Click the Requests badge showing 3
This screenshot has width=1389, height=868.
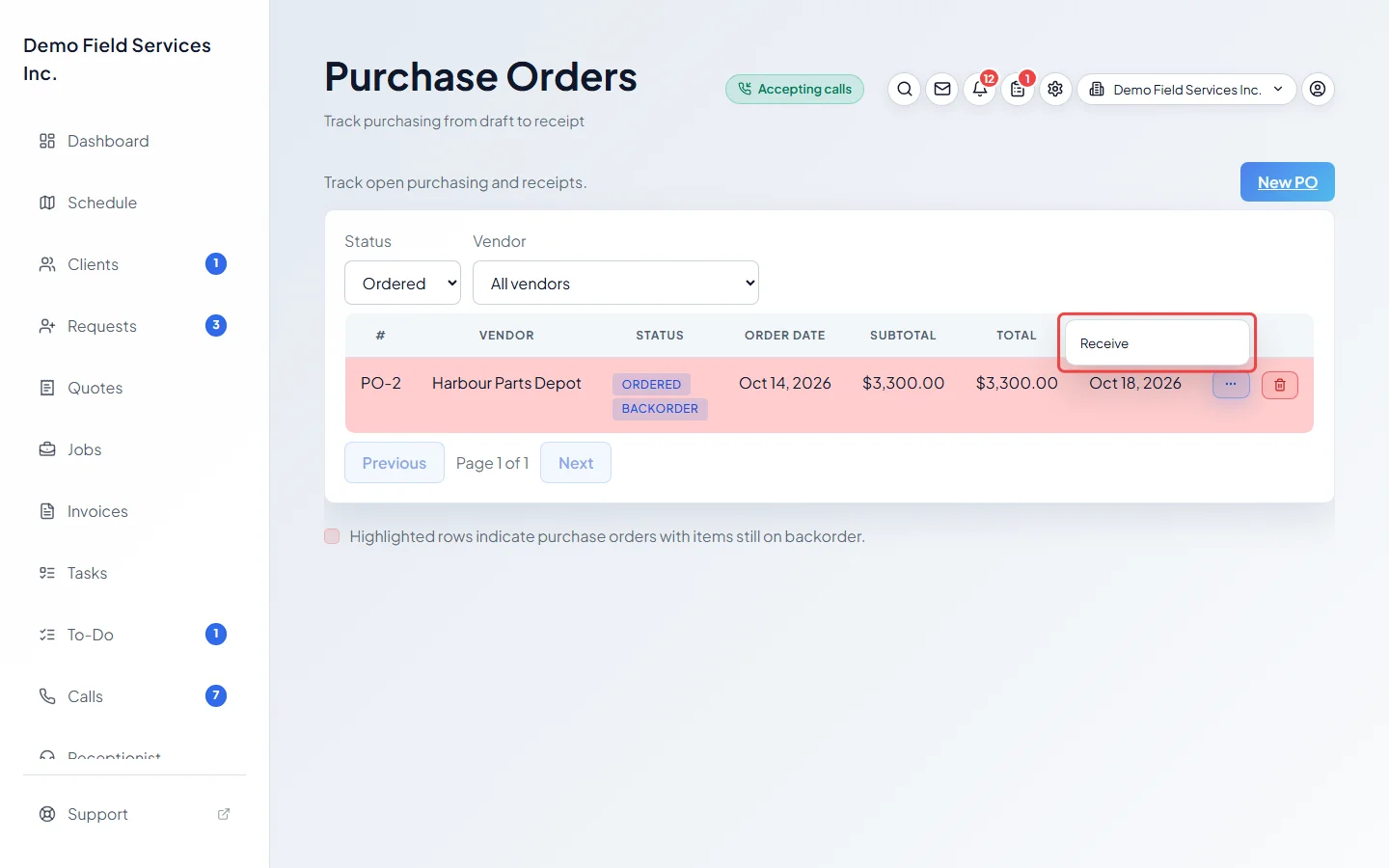click(216, 325)
